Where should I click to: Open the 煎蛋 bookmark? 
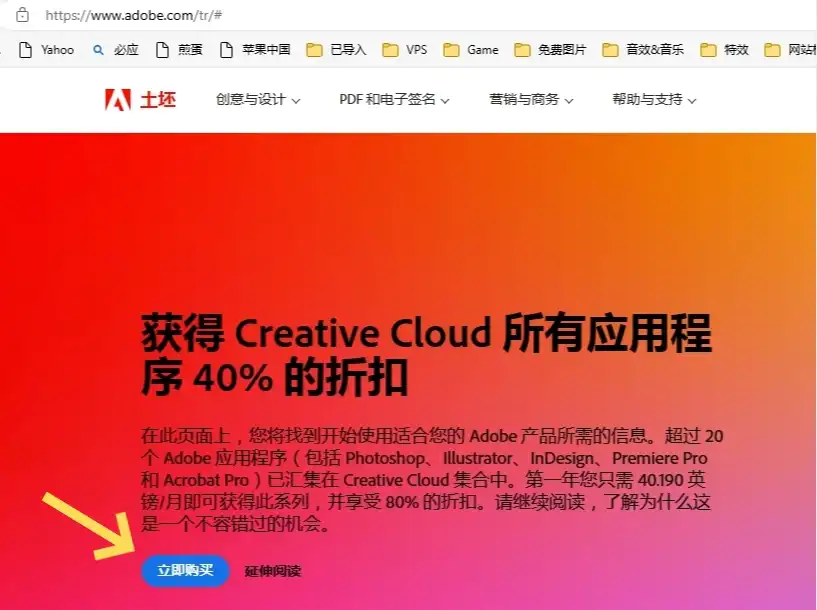coord(179,50)
